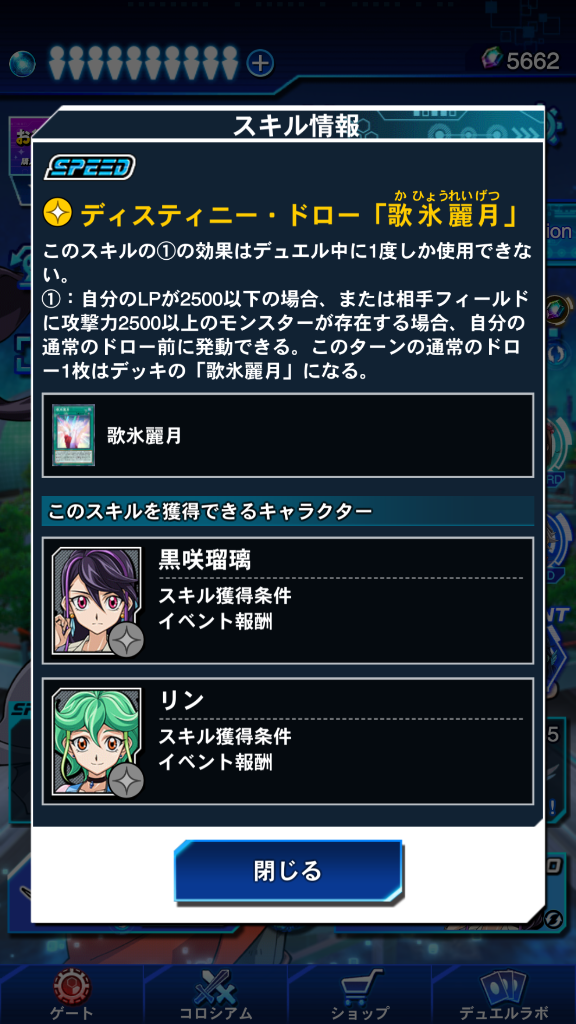Tap 黒咲瑠璃 character portrait
This screenshot has width=576, height=1024.
(x=97, y=601)
